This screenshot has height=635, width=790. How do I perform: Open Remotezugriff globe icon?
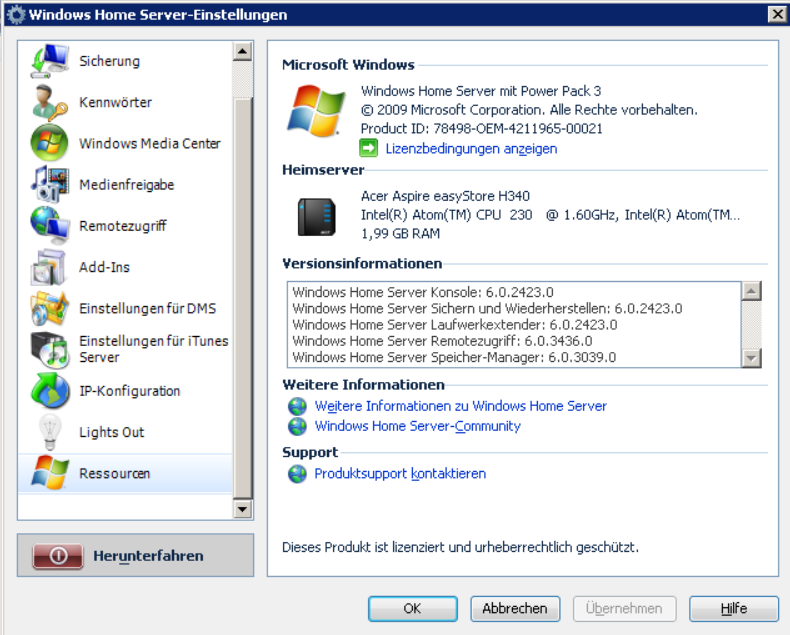[x=49, y=226]
